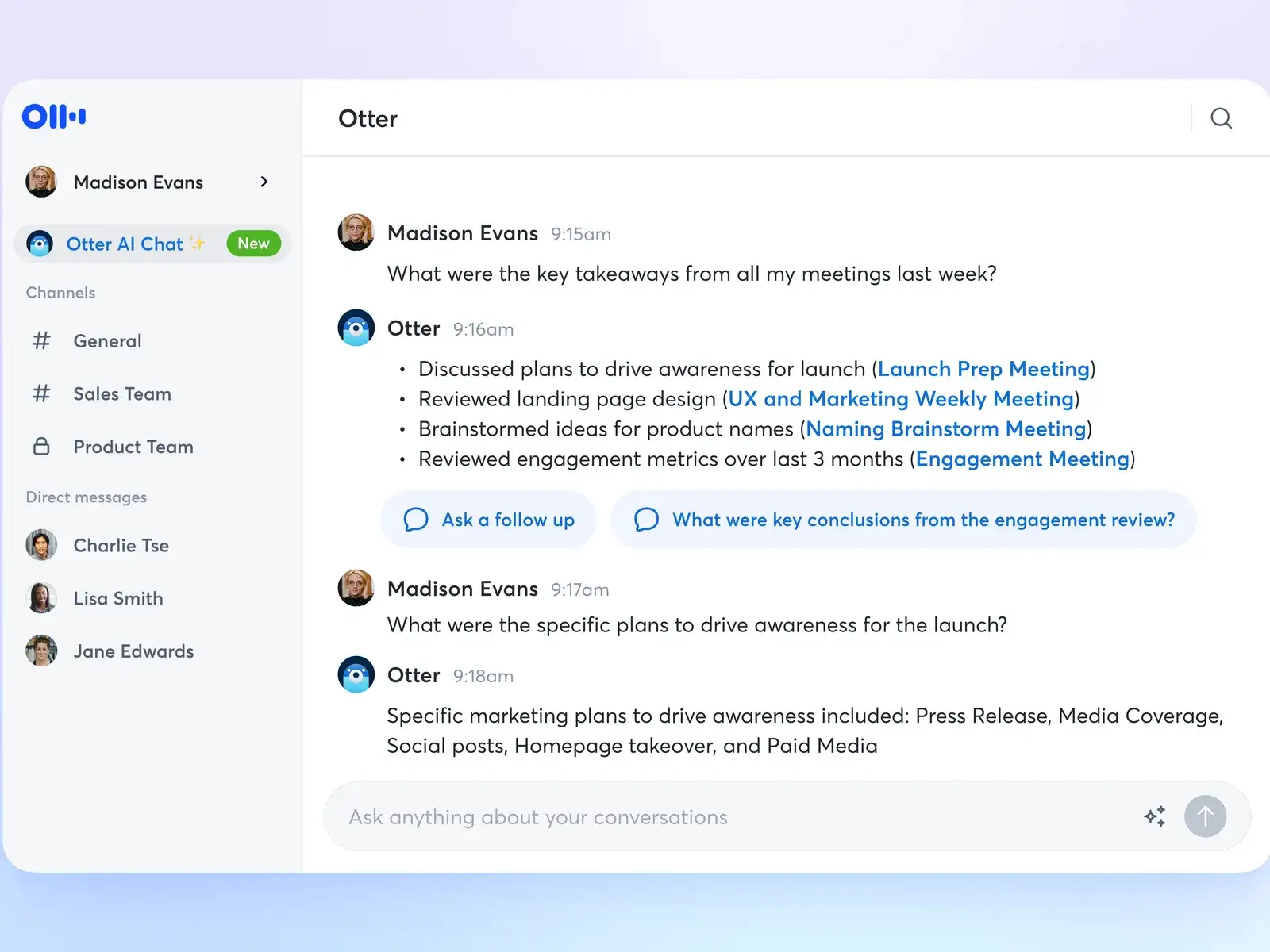Click Otter's avatar on 9:16am message
Image resolution: width=1270 pixels, height=952 pixels.
pos(356,328)
